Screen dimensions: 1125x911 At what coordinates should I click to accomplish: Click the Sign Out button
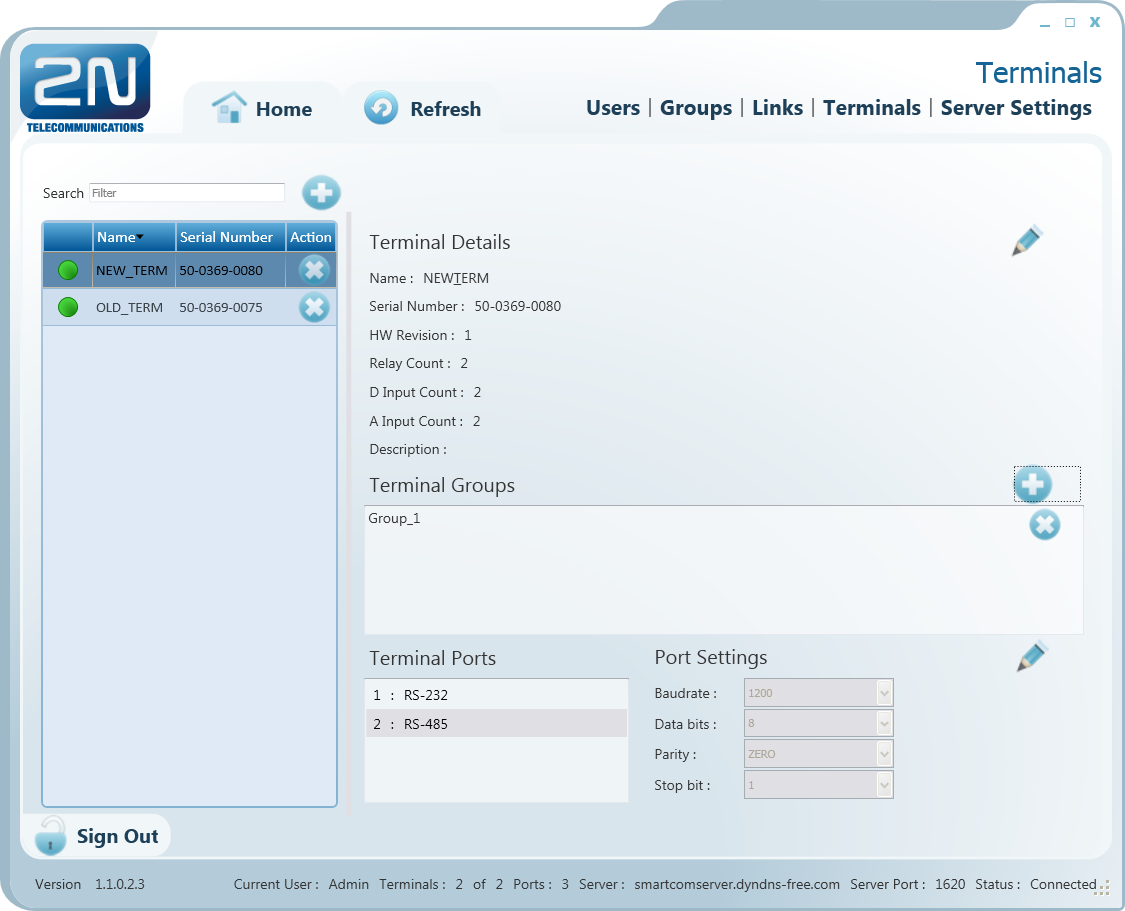tap(96, 836)
